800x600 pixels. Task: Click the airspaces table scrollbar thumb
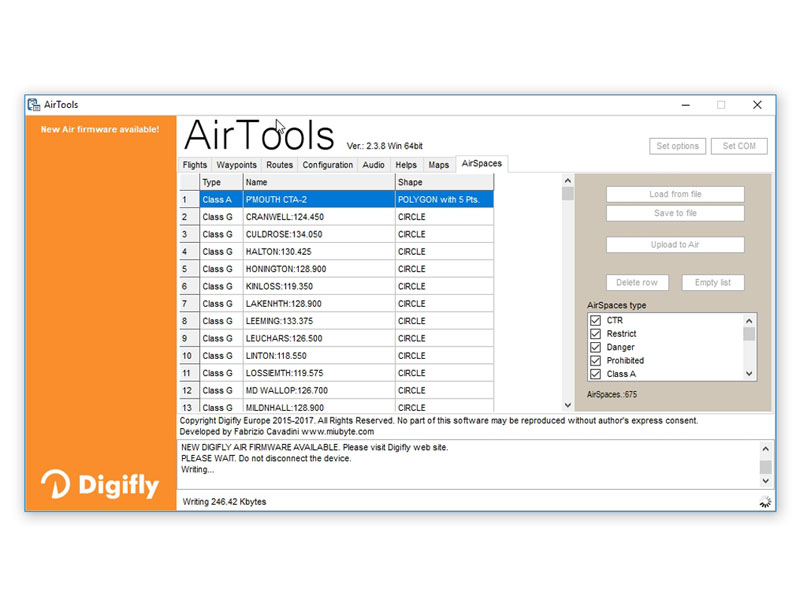click(x=568, y=194)
